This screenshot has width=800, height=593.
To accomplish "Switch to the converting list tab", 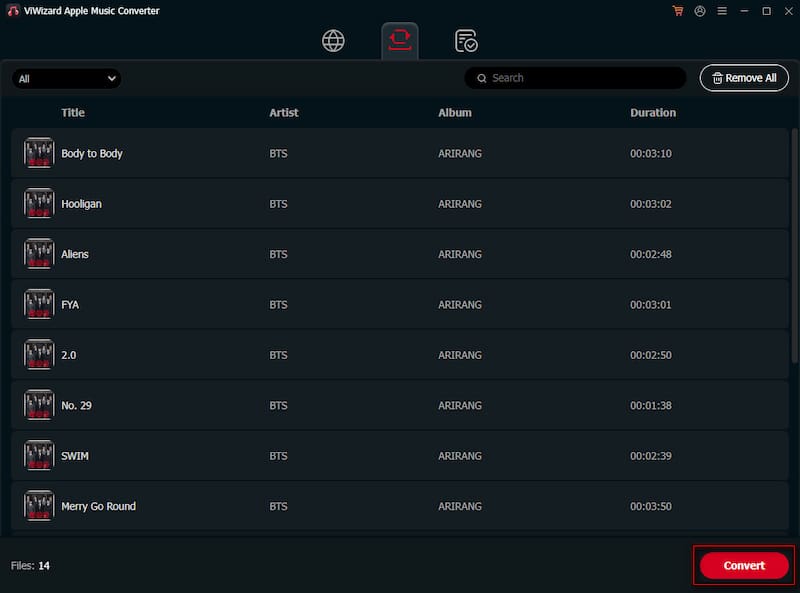I will coord(399,41).
